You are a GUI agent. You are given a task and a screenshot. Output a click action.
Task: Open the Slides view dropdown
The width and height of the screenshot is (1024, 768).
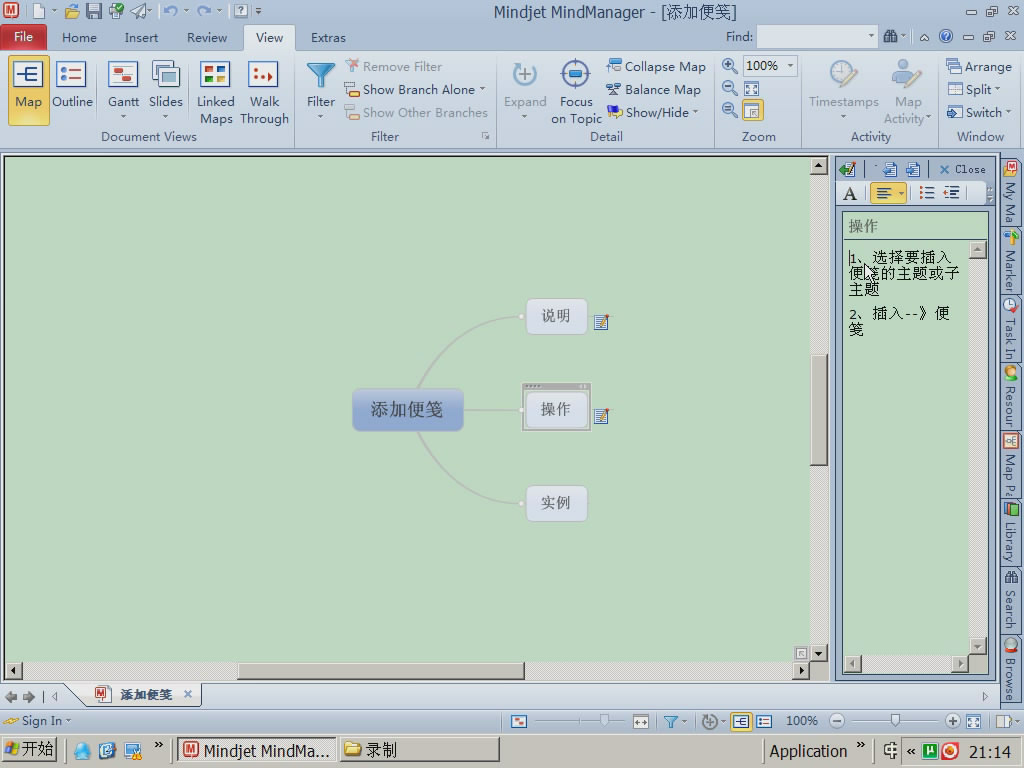coord(165,117)
